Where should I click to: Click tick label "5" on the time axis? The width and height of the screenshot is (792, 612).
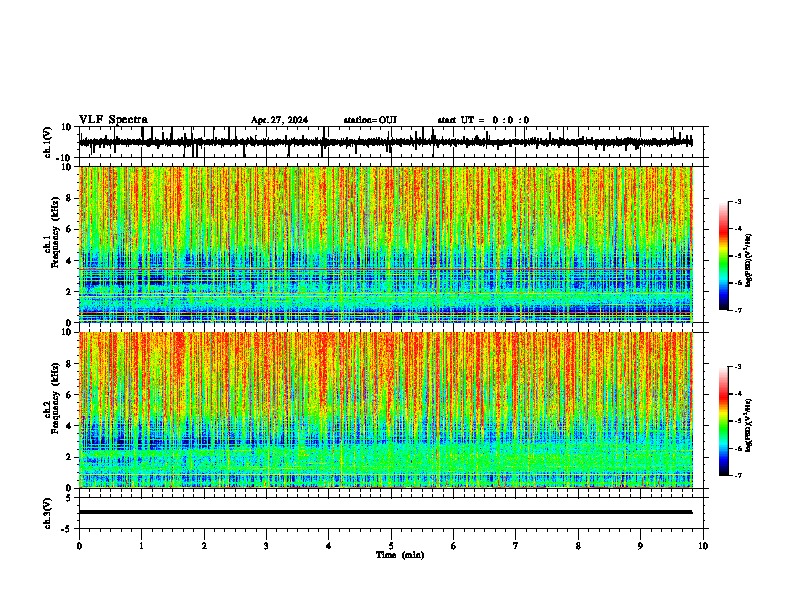point(391,546)
